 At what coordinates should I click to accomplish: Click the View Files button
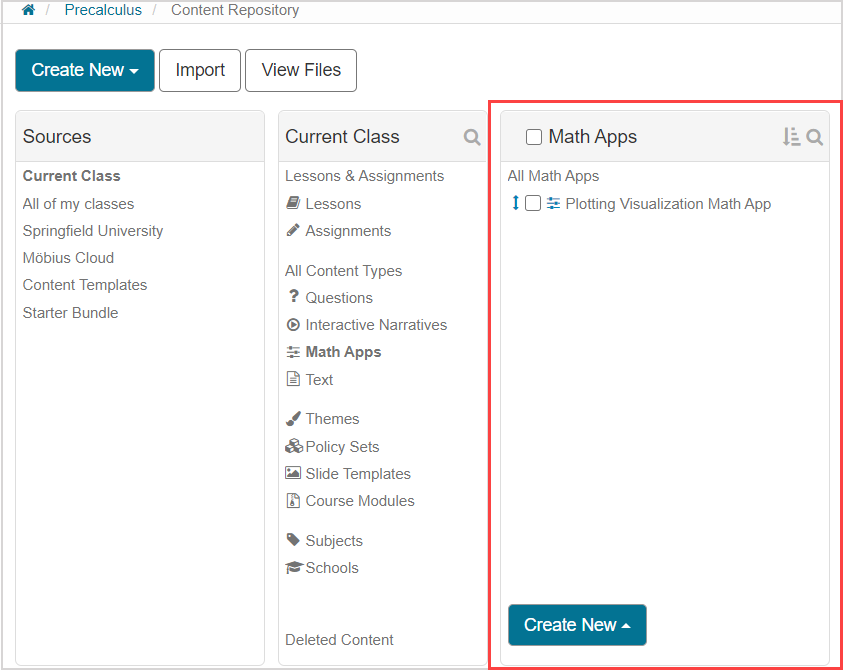[301, 70]
